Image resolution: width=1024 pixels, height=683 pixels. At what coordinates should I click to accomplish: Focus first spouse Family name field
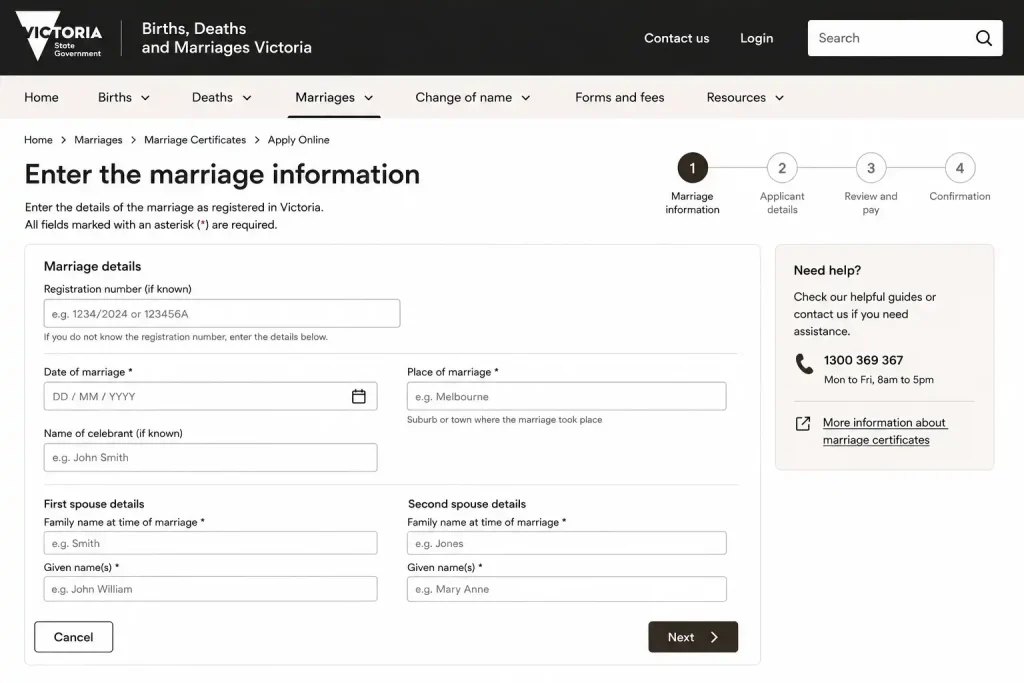tap(210, 543)
